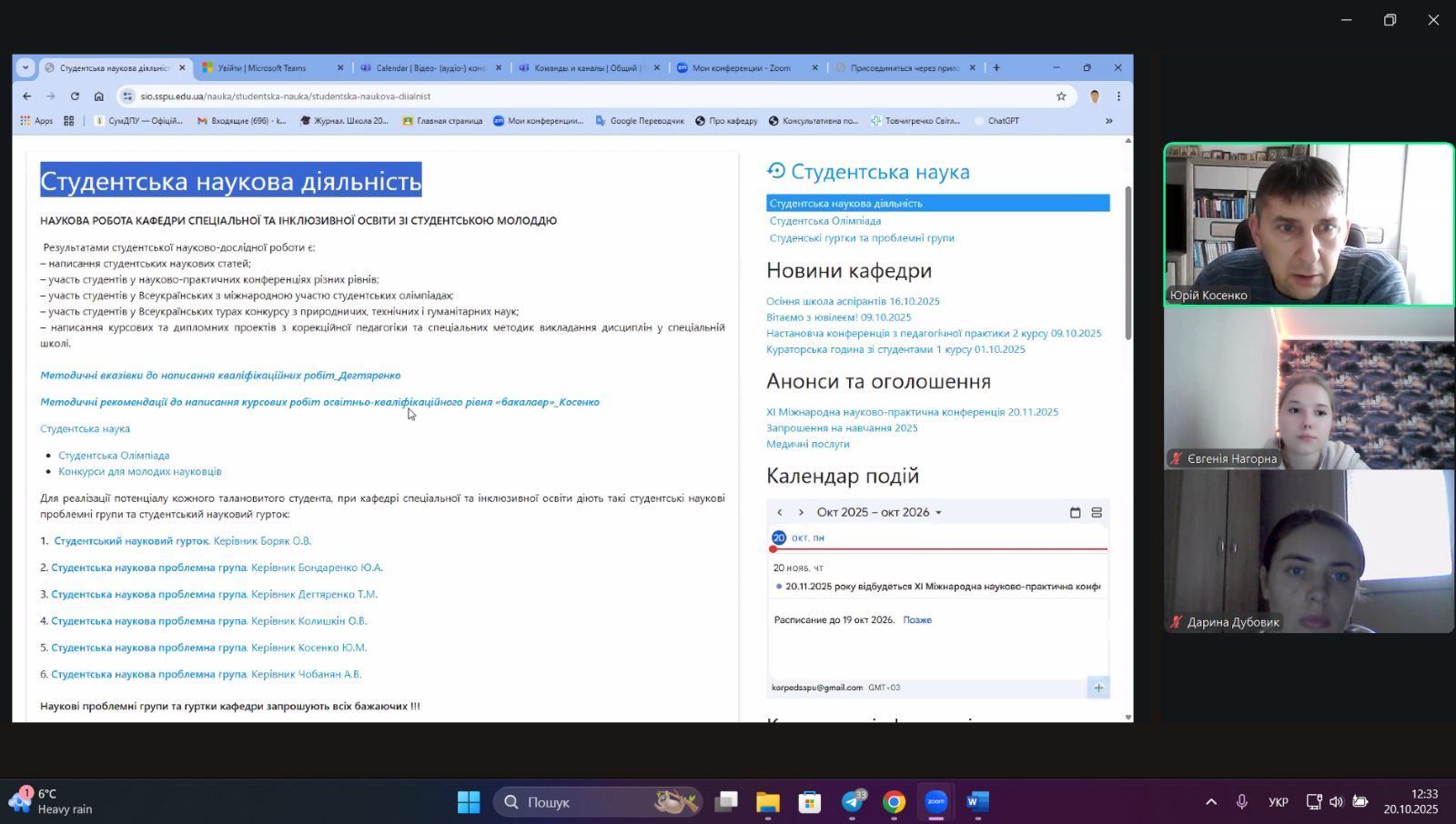Bookmark this page with the star icon
The height and width of the screenshot is (824, 1456).
tap(1061, 96)
